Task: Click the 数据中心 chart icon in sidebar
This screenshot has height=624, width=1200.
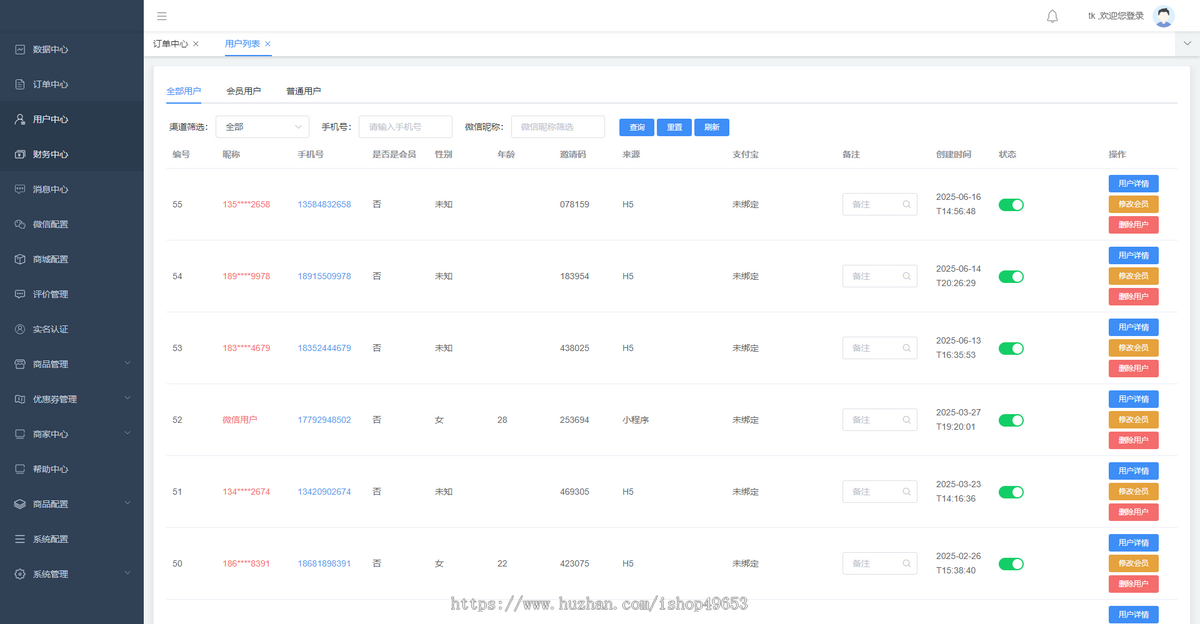Action: [x=20, y=49]
